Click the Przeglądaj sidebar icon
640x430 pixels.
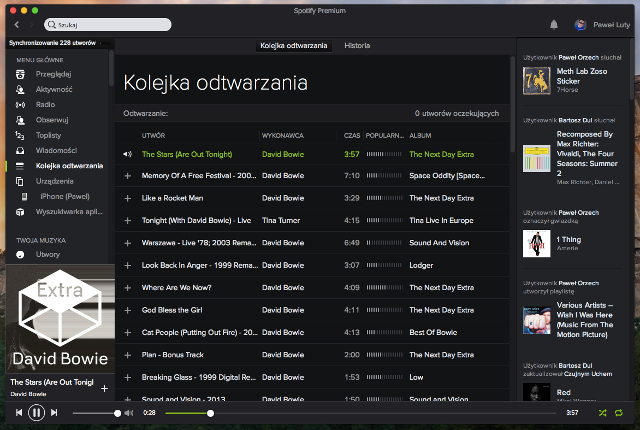click(x=20, y=74)
